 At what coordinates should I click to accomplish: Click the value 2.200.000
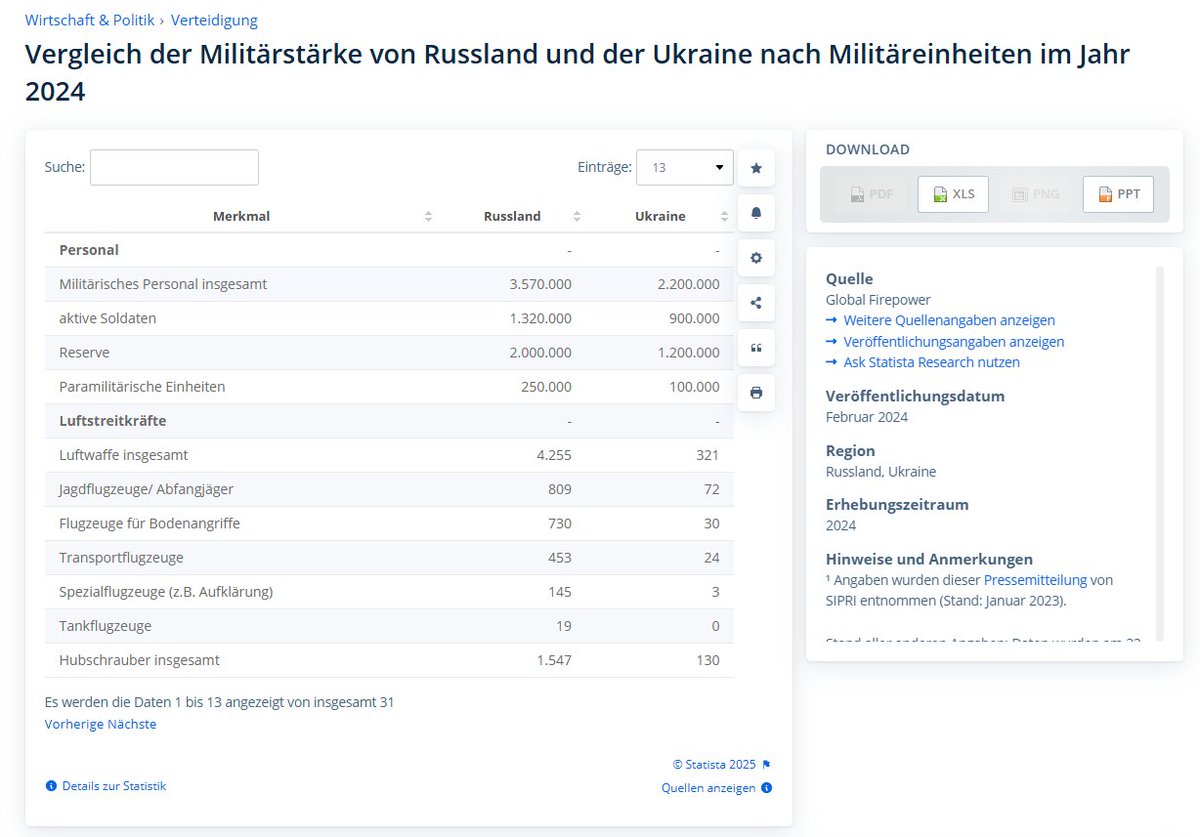[x=688, y=284]
